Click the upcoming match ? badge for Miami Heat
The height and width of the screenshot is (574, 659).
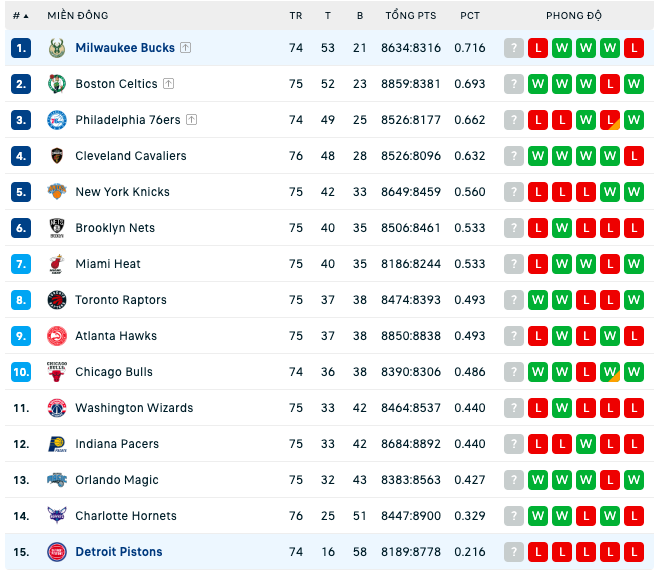514,264
